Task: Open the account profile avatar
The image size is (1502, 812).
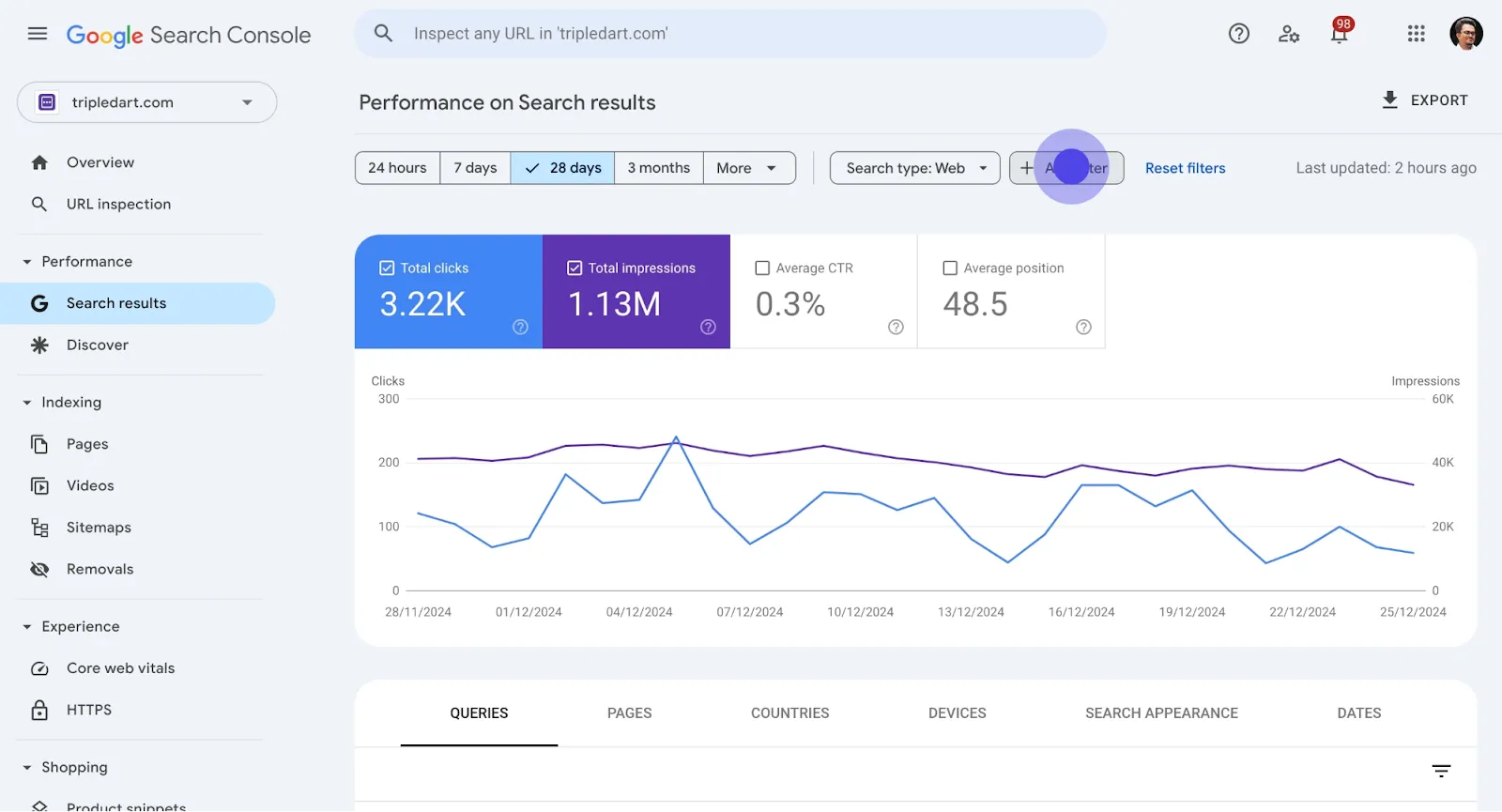Action: coord(1466,34)
